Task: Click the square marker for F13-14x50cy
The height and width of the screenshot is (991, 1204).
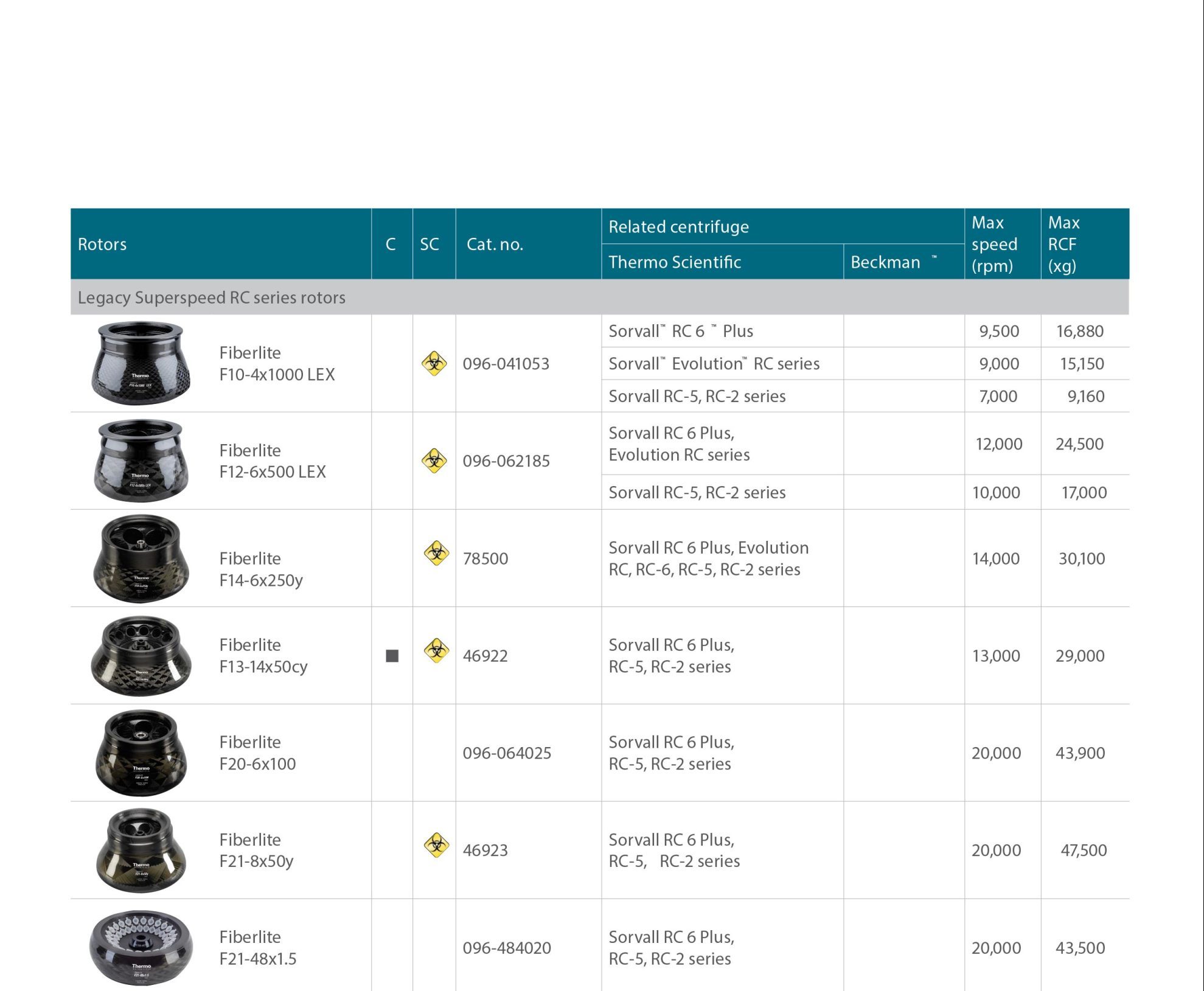Action: click(392, 656)
